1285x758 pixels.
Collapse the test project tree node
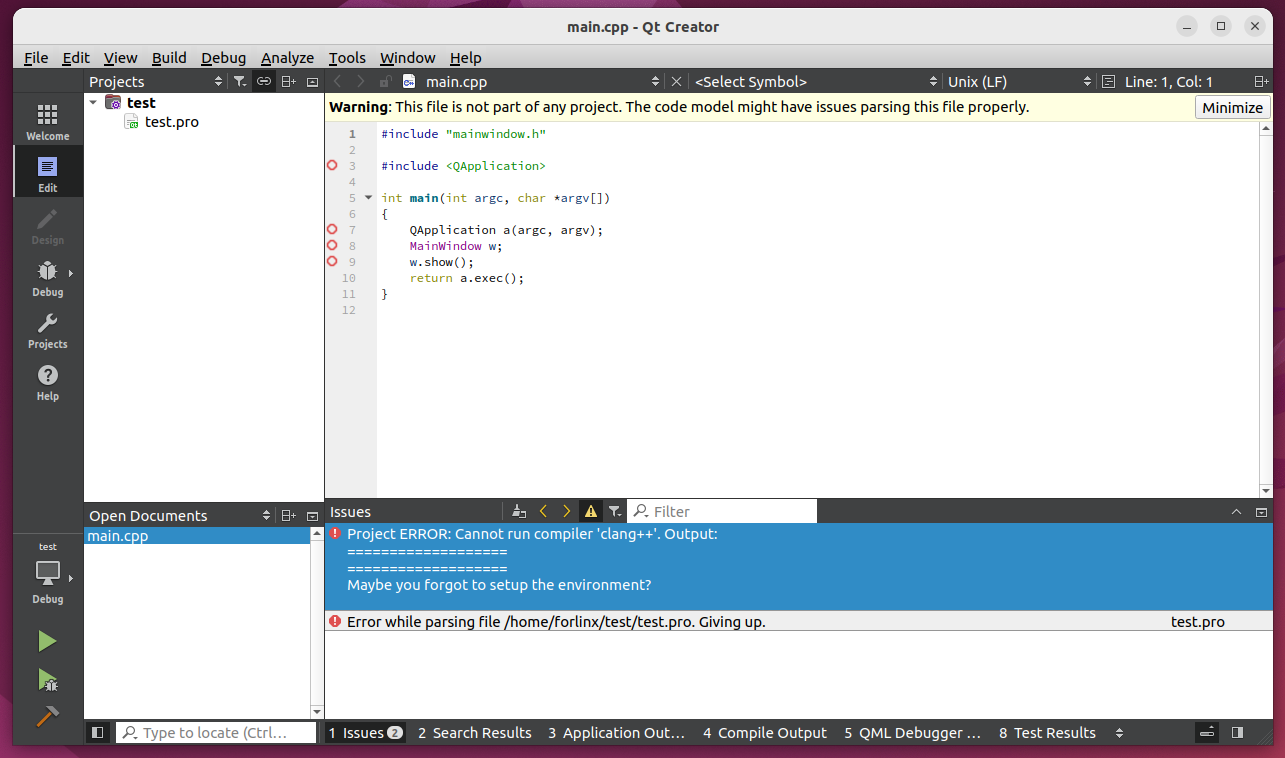[94, 102]
